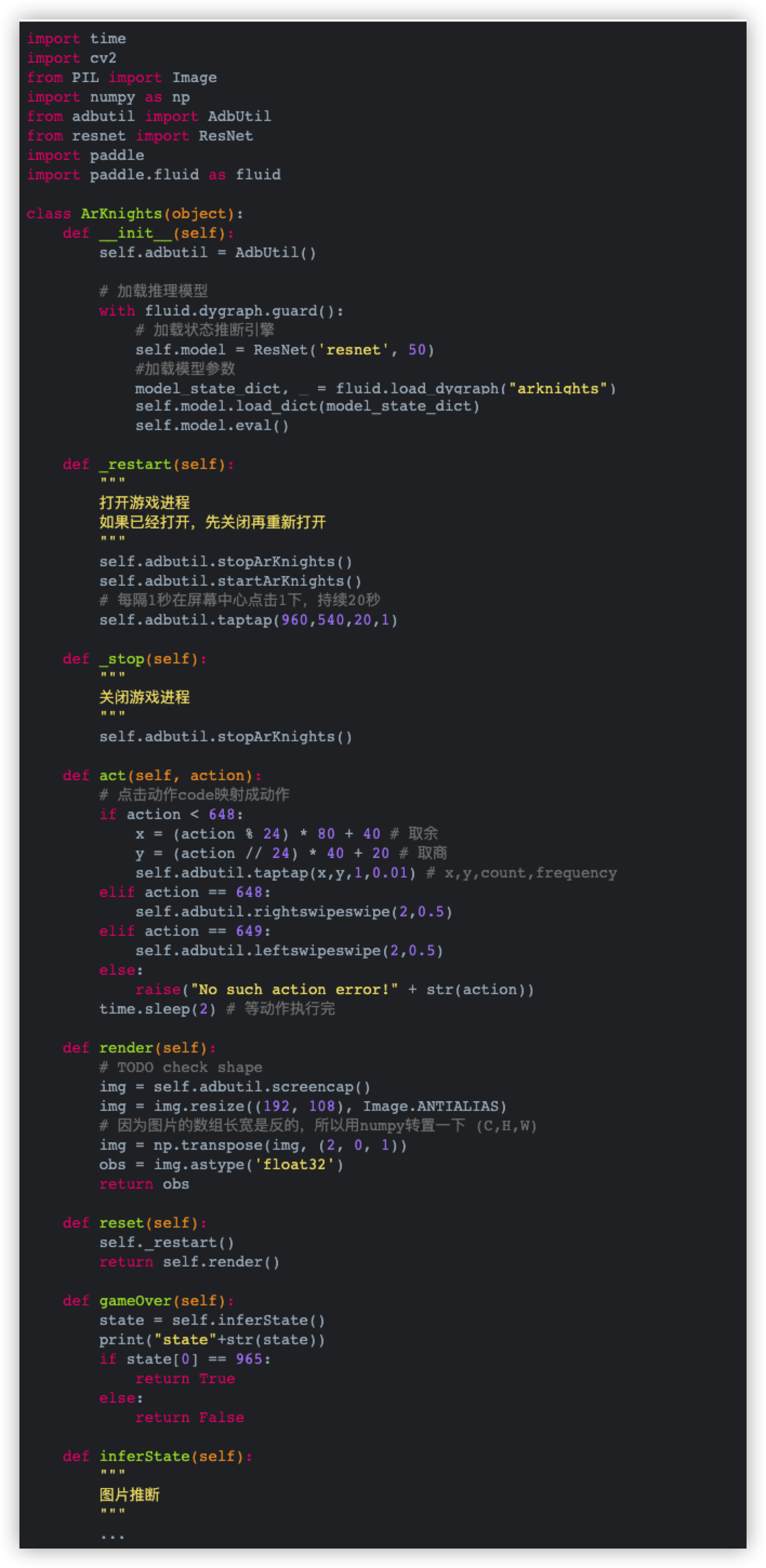Image resolution: width=766 pixels, height=1568 pixels.
Task: Click the 'def _stop(self):' definition
Action: click(135, 659)
